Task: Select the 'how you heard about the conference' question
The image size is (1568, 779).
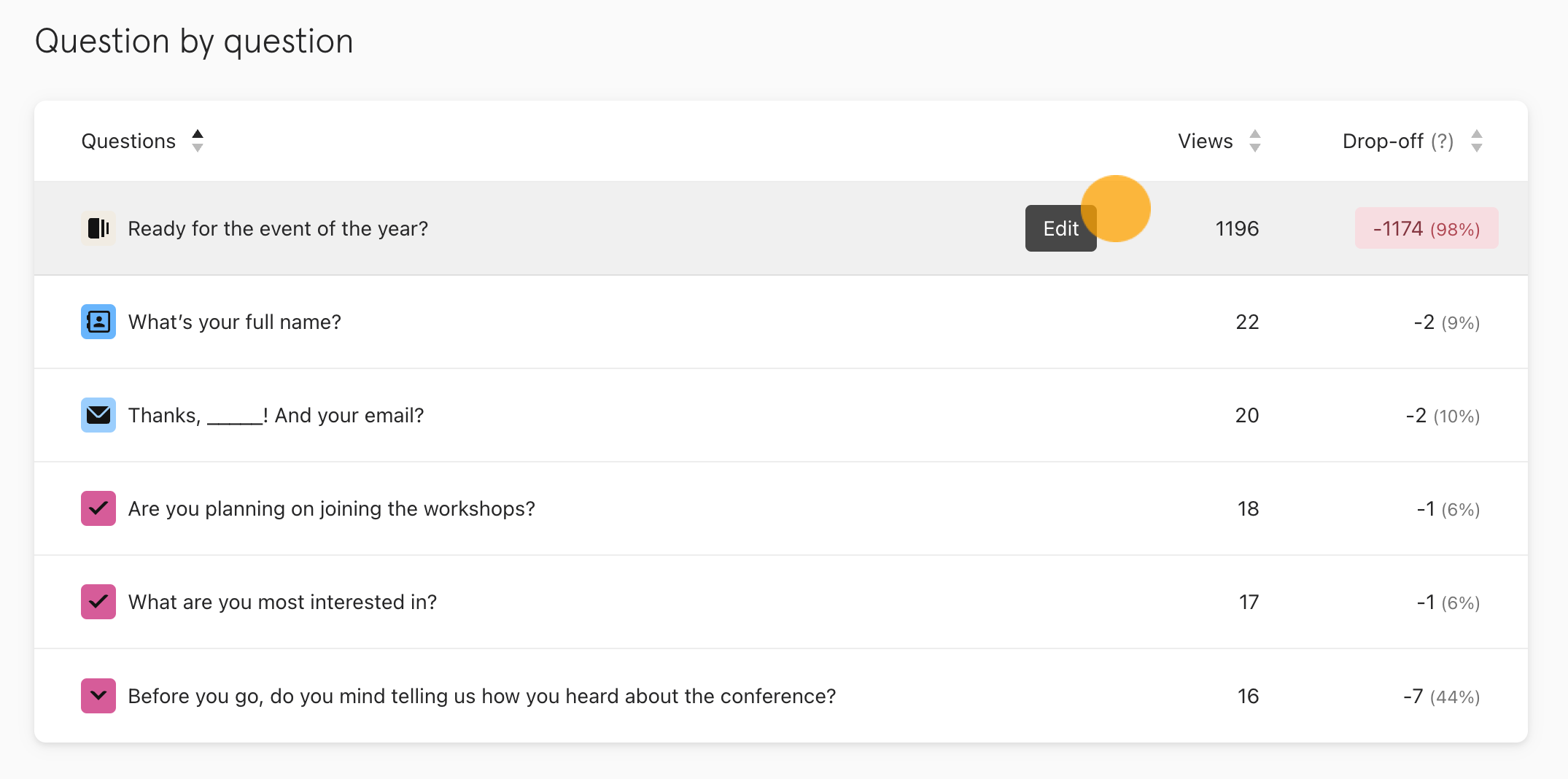Action: 481,697
